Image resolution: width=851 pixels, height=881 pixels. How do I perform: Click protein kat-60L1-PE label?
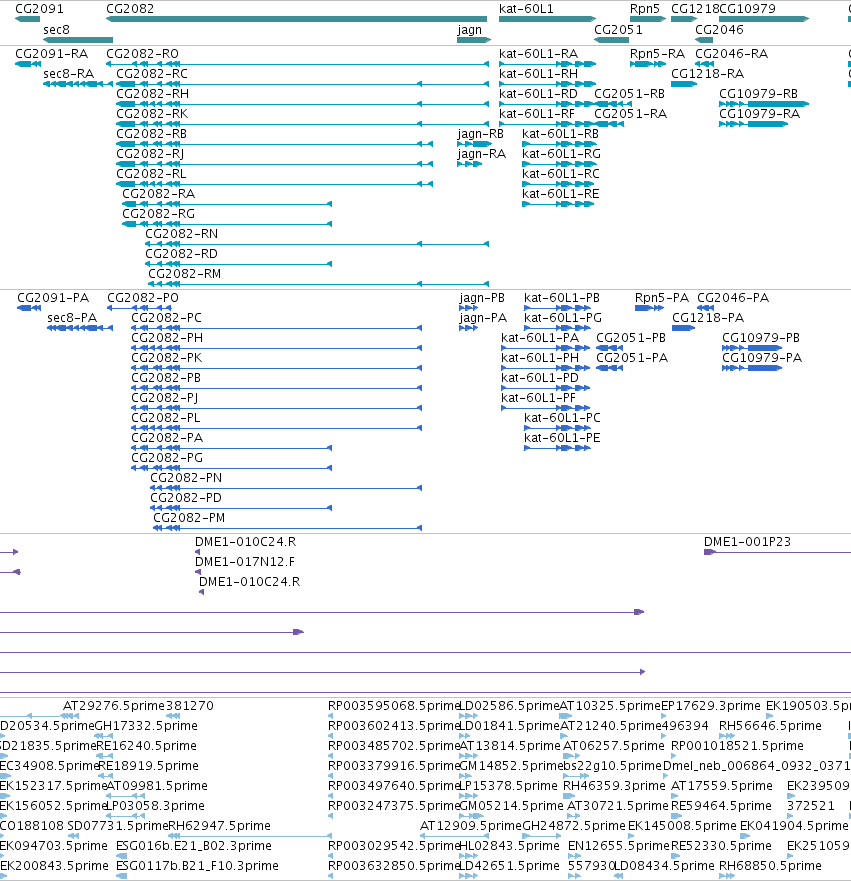(562, 438)
